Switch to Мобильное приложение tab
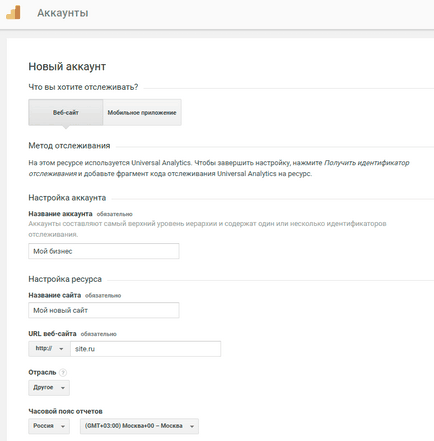 (142, 112)
